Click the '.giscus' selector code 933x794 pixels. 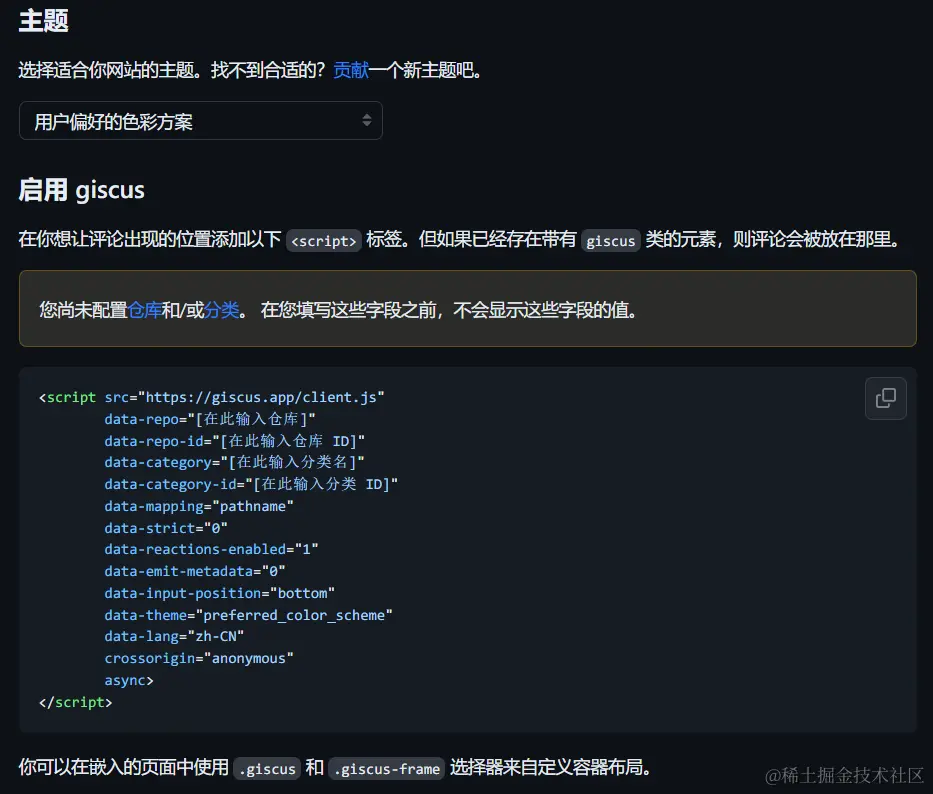point(267,769)
